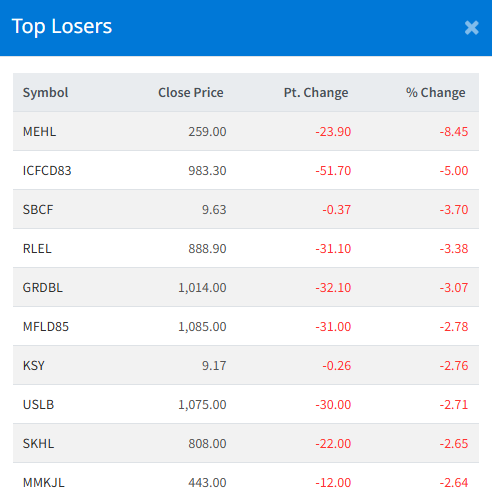Click GRDBL close price 1,014.00
The width and height of the screenshot is (492, 496).
click(x=202, y=287)
